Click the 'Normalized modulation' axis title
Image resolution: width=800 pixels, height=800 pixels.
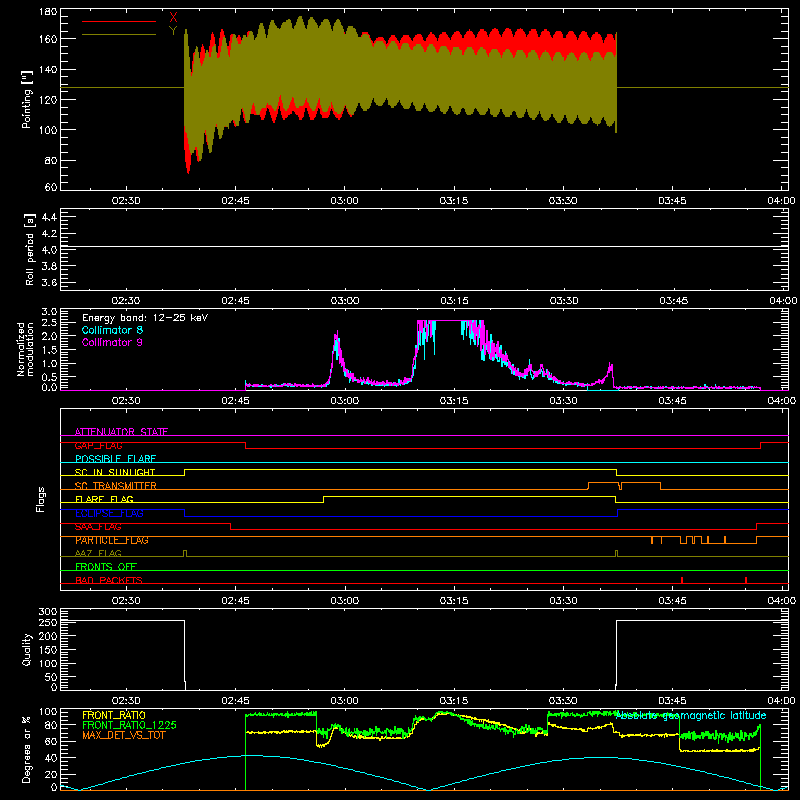[x=25, y=349]
